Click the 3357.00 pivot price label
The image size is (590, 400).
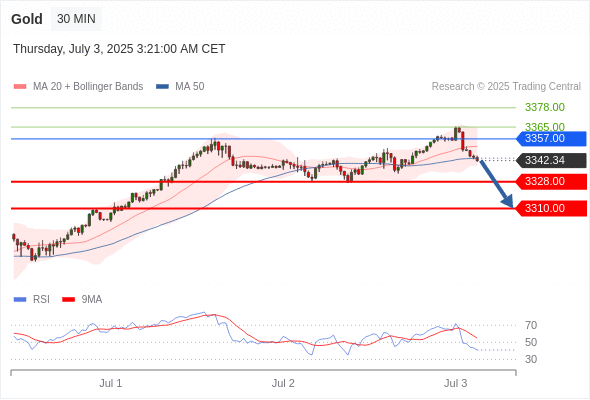551,138
